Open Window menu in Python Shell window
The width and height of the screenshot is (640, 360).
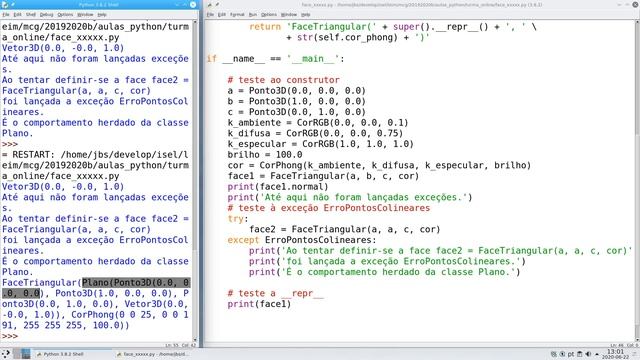pyautogui.click(x=85, y=14)
